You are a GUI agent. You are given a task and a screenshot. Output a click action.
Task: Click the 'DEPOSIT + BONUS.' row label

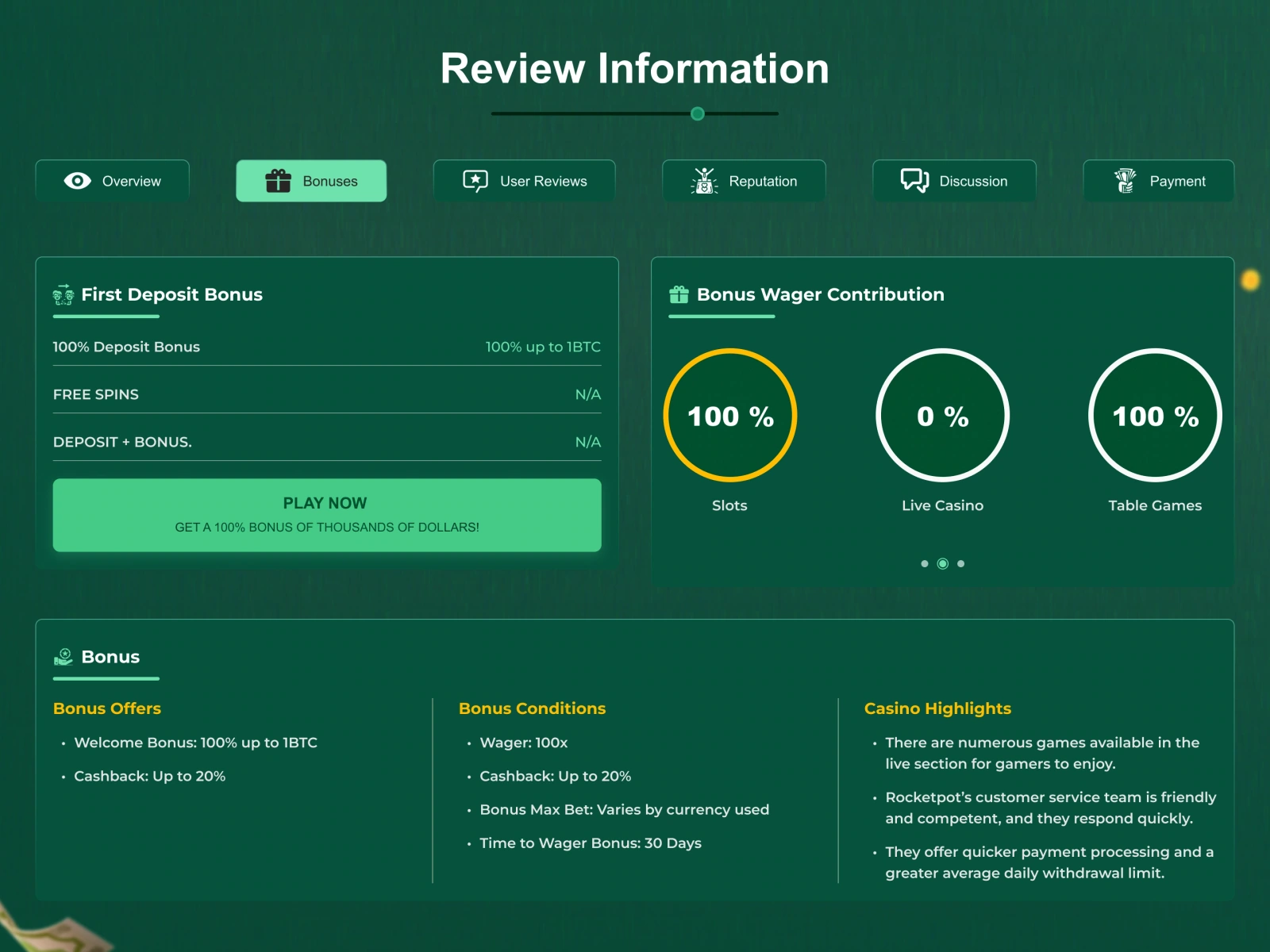point(122,442)
